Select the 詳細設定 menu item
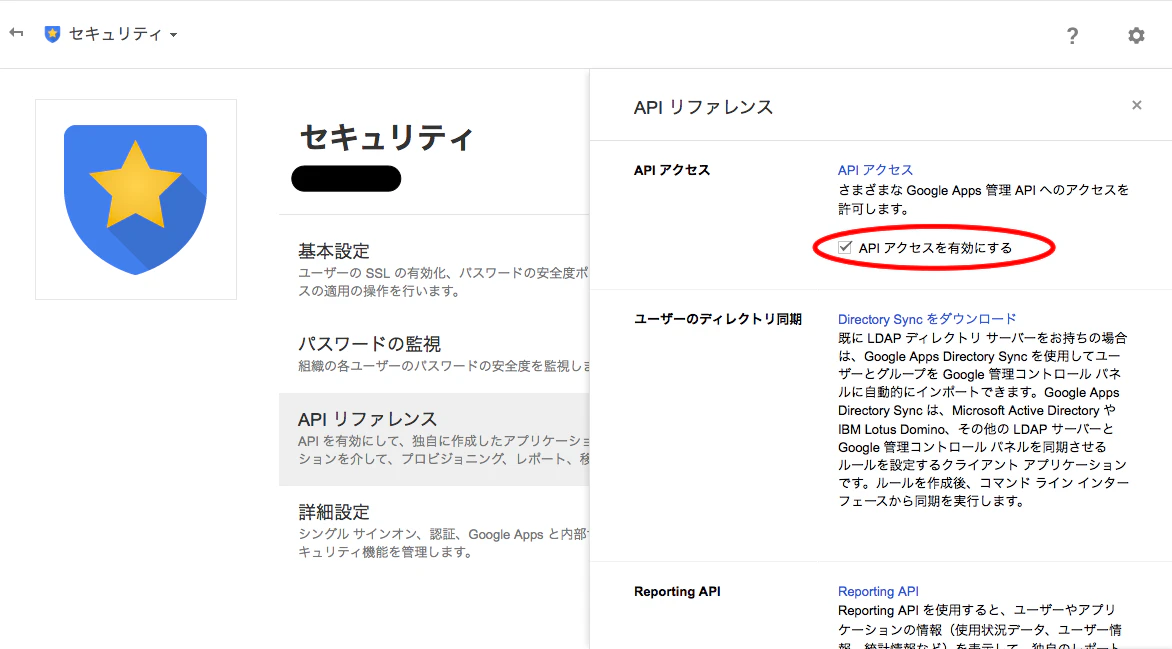This screenshot has height=649, width=1172. [x=434, y=531]
